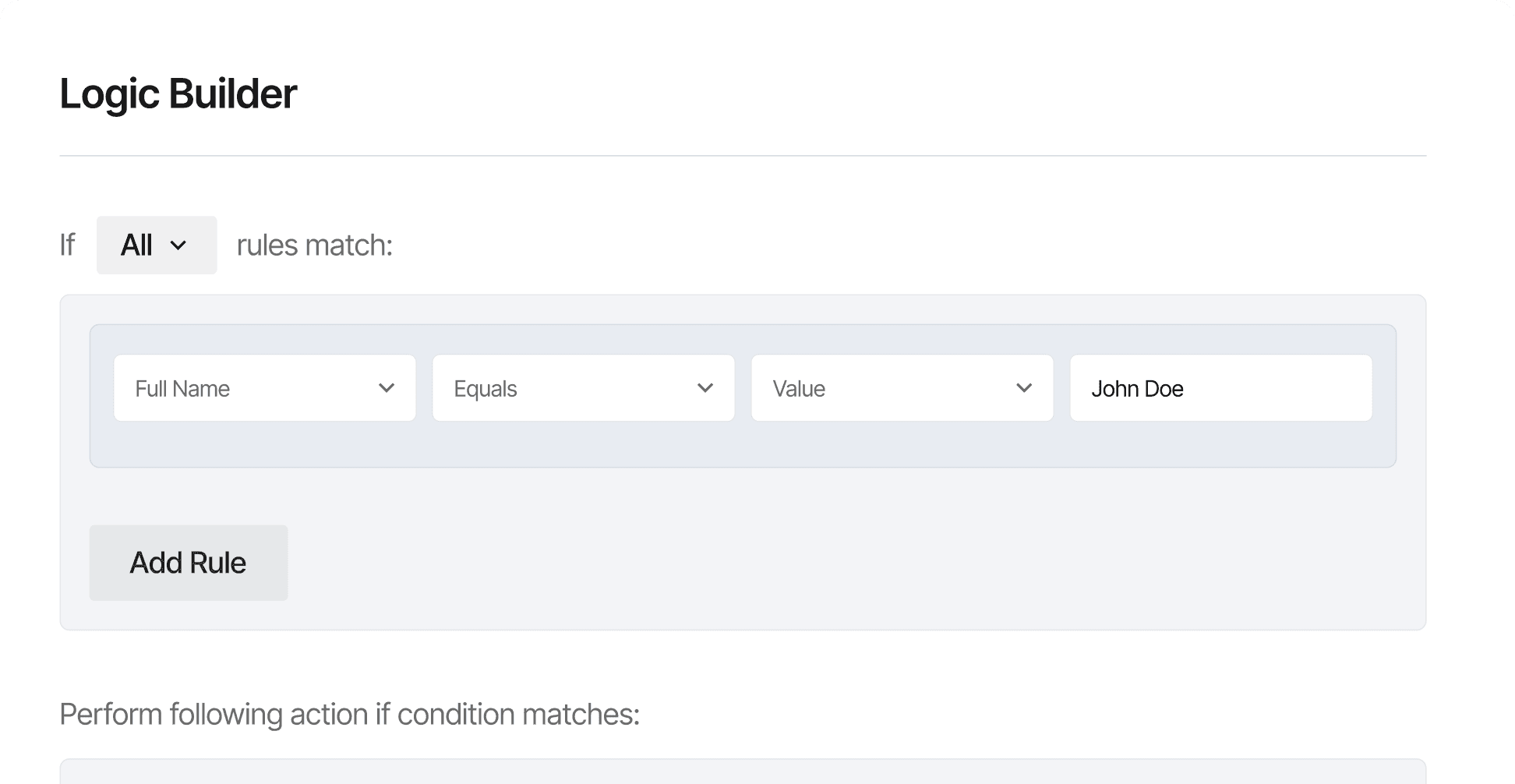The image size is (1515, 784).
Task: Click the chevron in Value selector
Action: click(1024, 388)
